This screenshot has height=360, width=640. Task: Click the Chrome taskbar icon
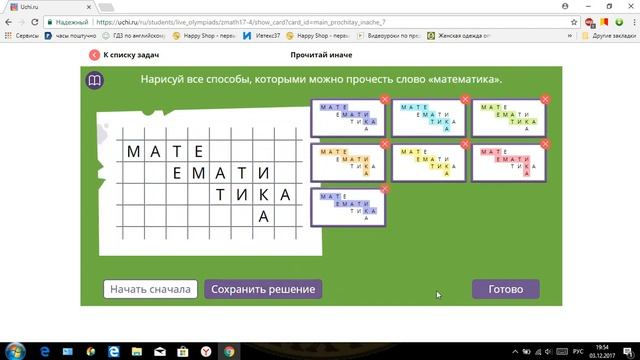pyautogui.click(x=229, y=351)
